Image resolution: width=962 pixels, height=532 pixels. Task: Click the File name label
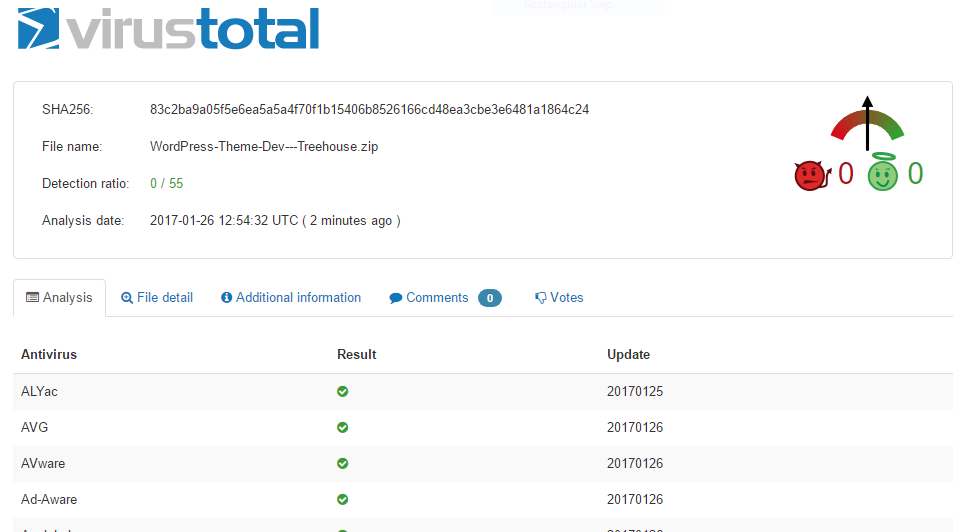coord(72,147)
